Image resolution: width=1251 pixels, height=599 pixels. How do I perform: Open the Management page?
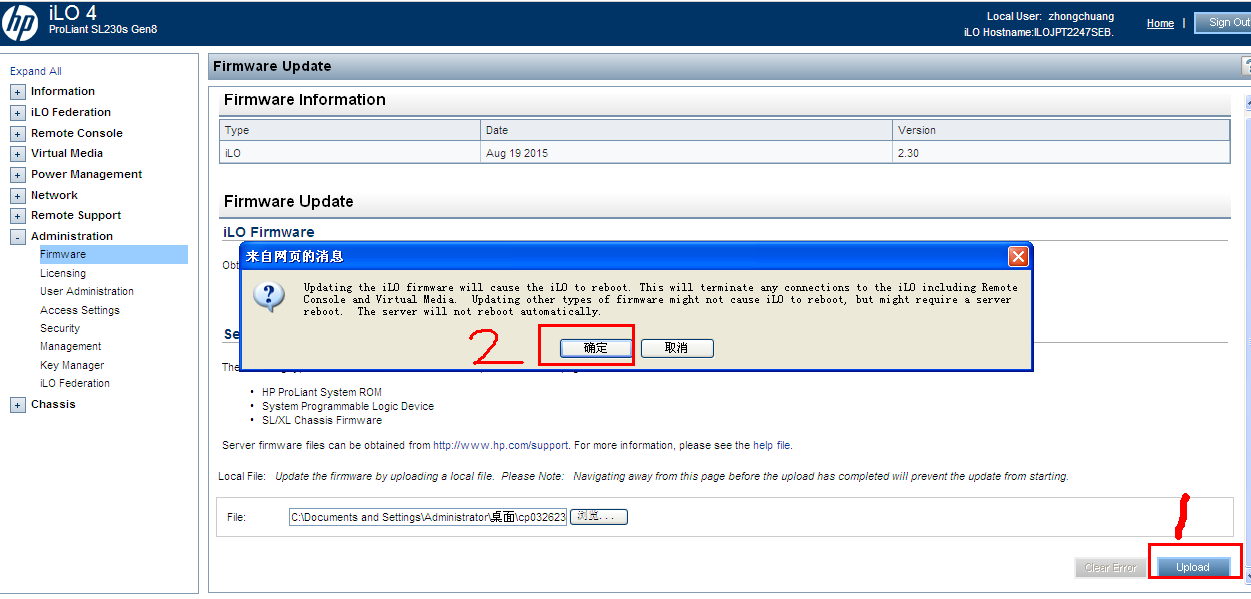click(71, 346)
